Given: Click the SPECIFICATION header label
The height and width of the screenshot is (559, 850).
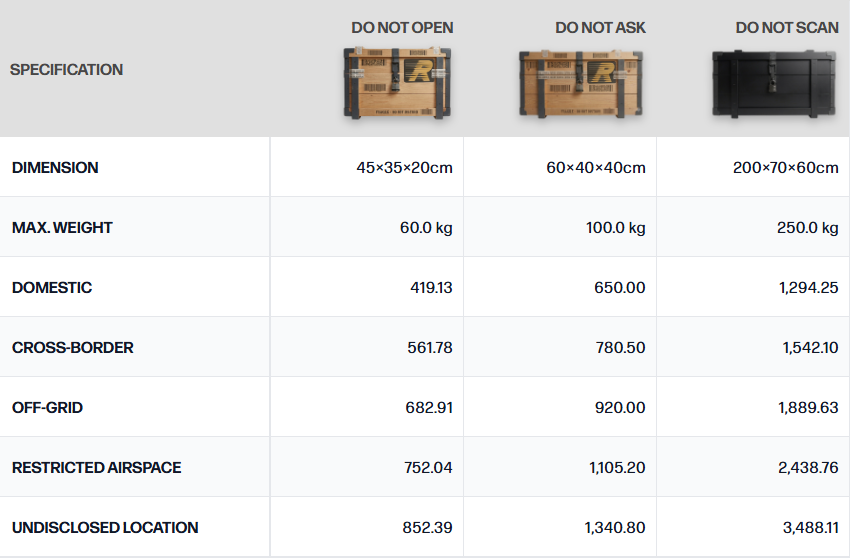Looking at the screenshot, I should point(67,69).
